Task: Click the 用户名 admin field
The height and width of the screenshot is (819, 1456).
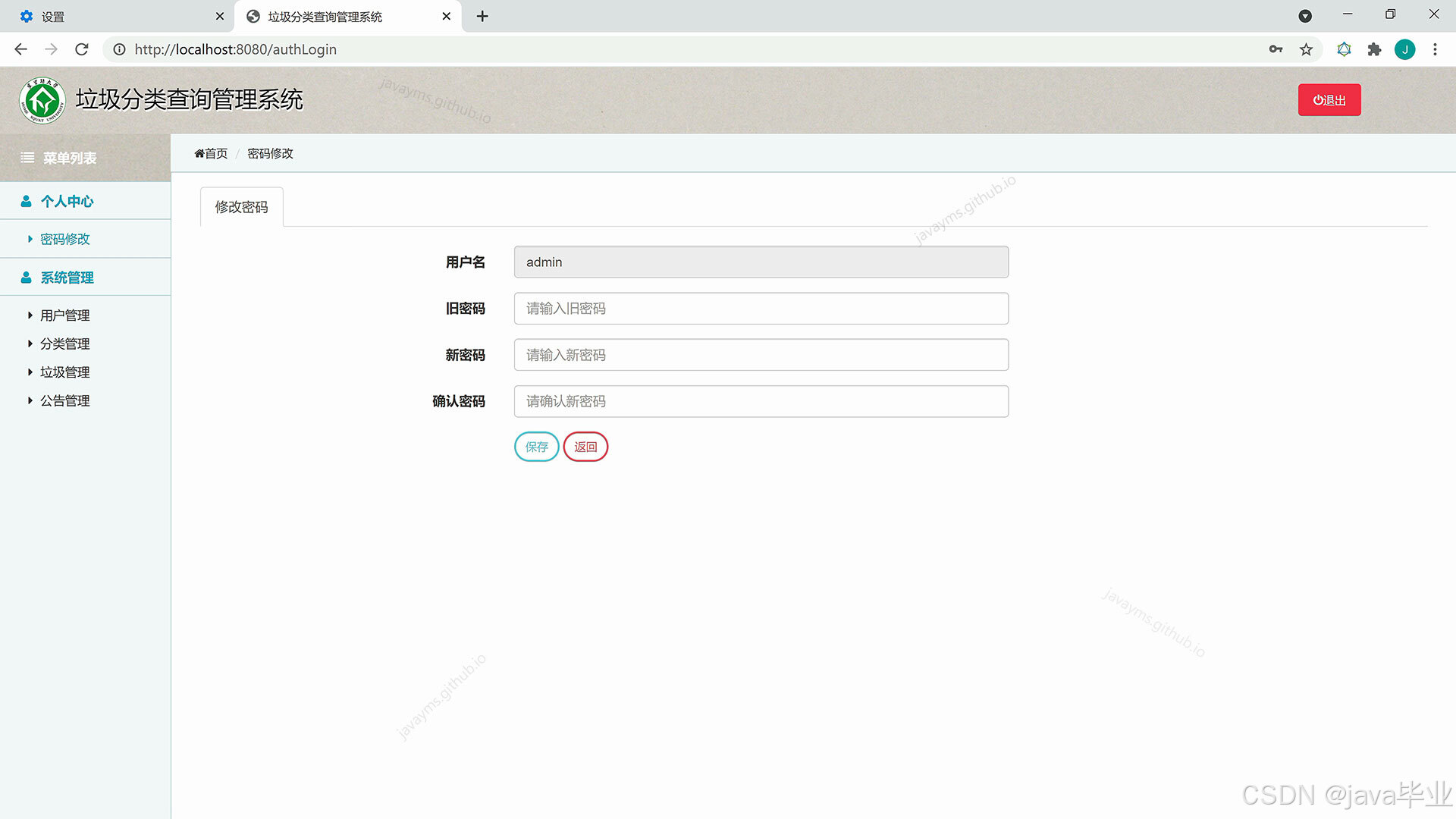Action: click(x=761, y=262)
